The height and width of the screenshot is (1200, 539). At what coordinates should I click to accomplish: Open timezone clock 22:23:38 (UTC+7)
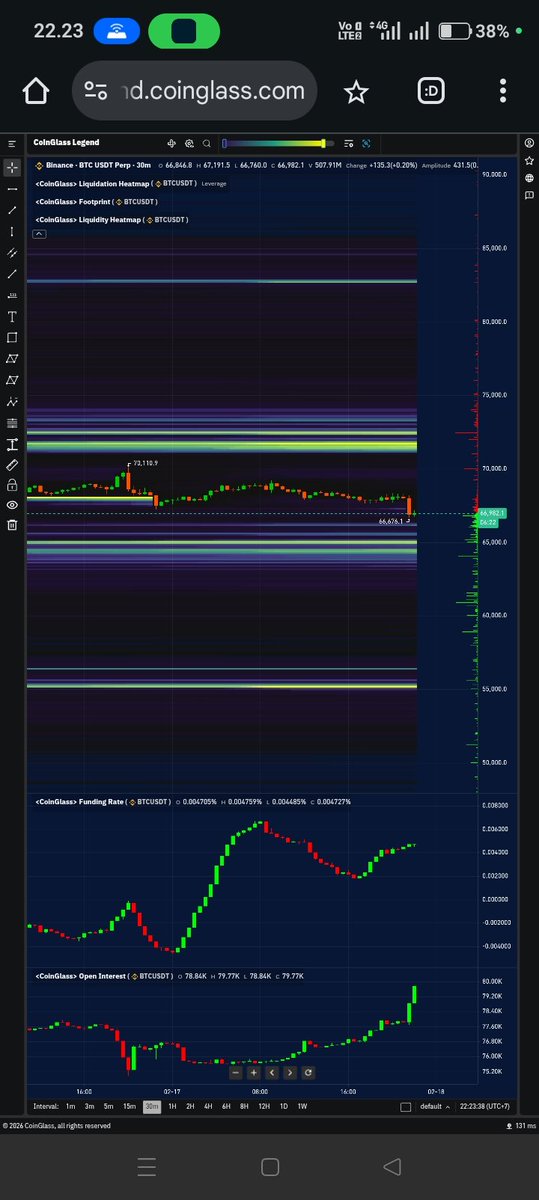click(485, 1107)
